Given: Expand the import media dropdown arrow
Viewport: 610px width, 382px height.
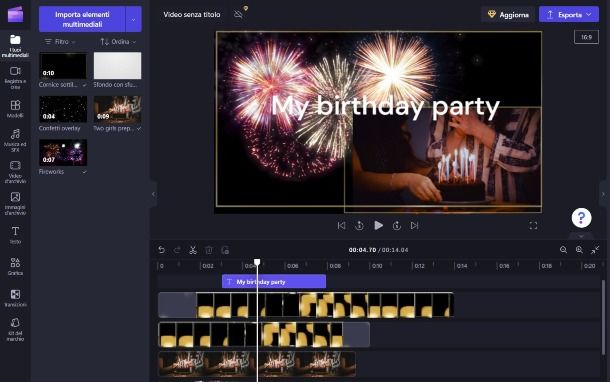Looking at the screenshot, I should [x=133, y=19].
